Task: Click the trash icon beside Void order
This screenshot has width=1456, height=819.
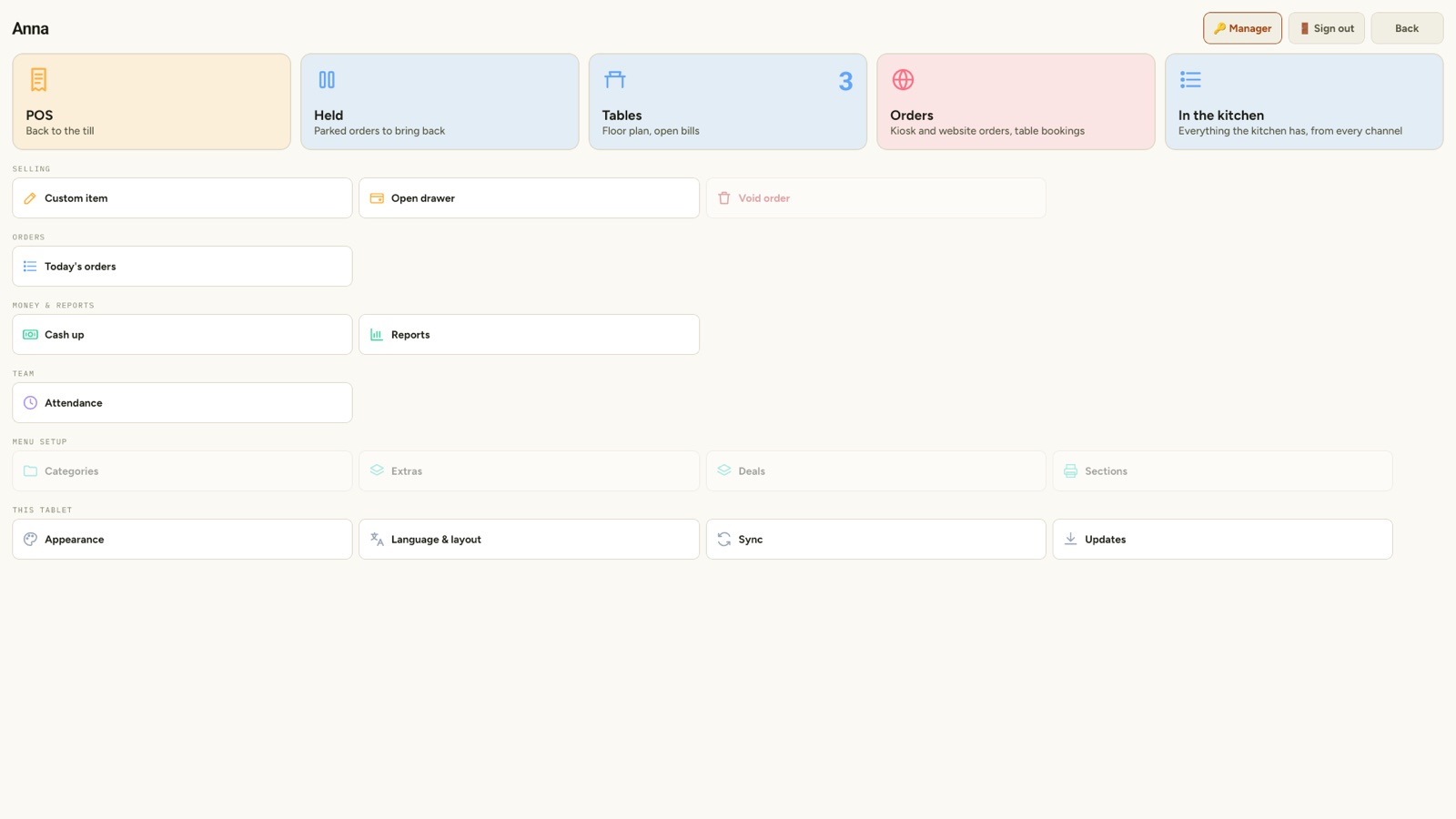Action: point(724,198)
